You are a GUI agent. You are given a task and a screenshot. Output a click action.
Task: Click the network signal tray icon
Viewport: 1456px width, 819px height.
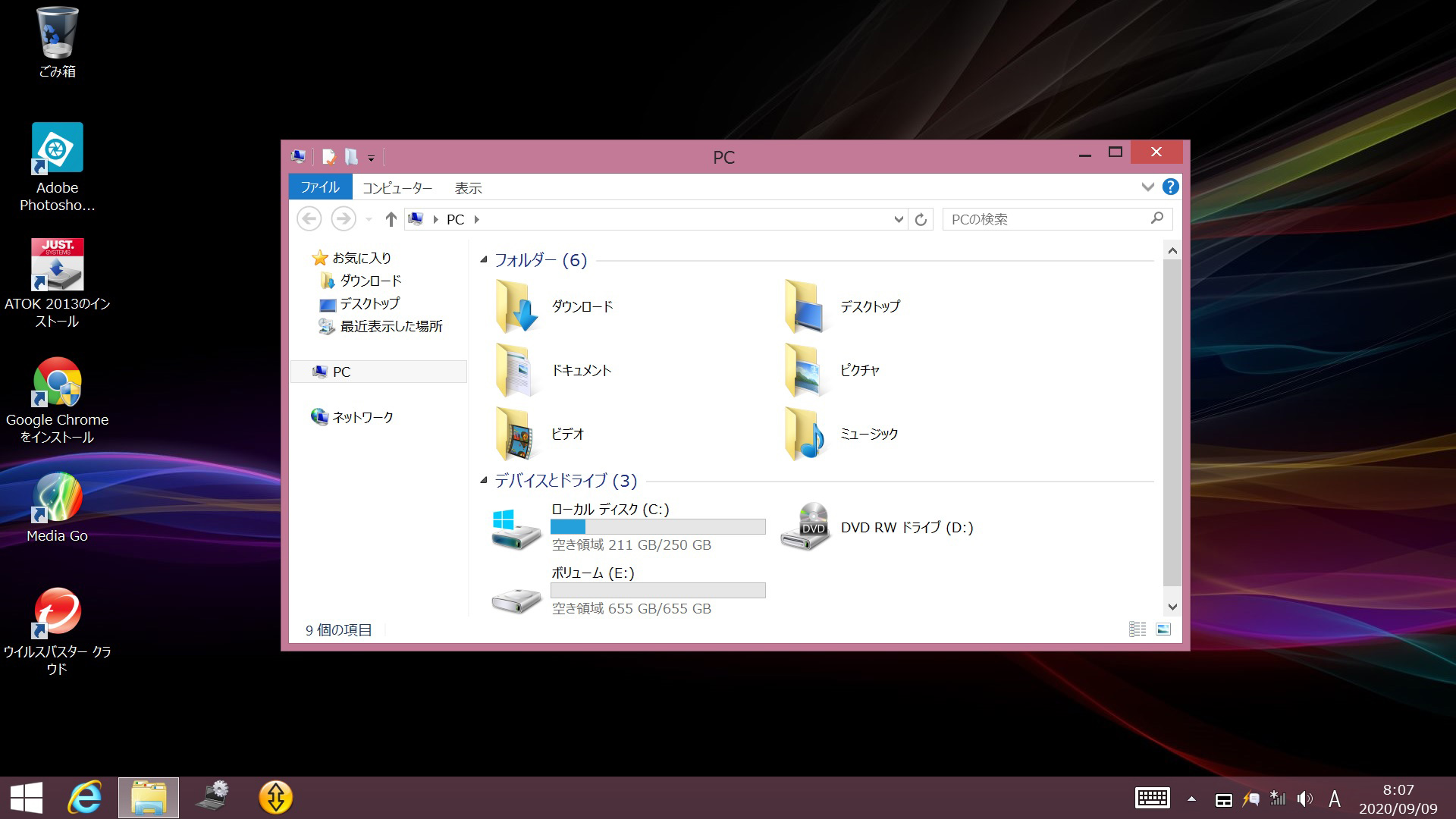click(x=1278, y=799)
